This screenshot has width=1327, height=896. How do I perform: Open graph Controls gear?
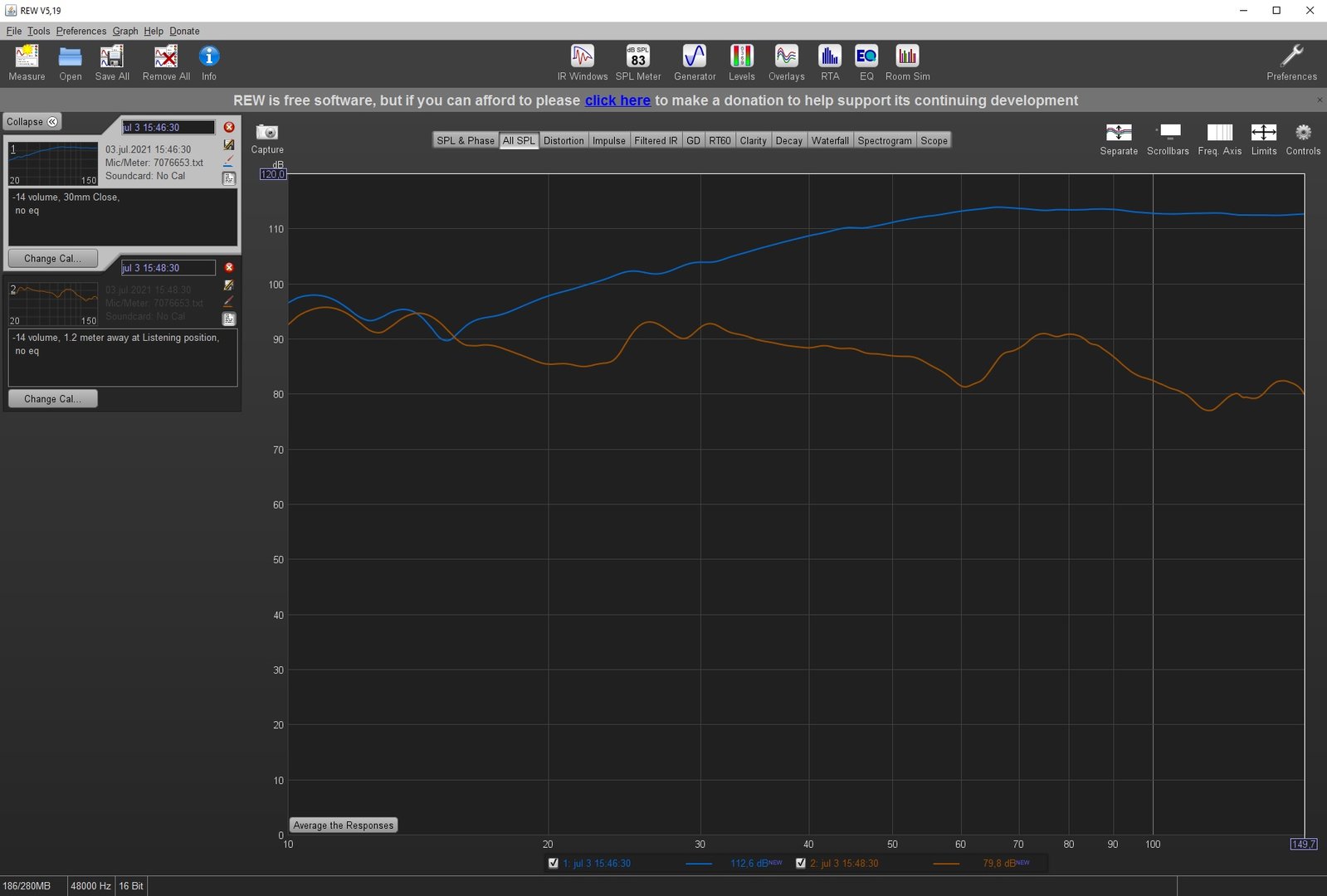1302,133
